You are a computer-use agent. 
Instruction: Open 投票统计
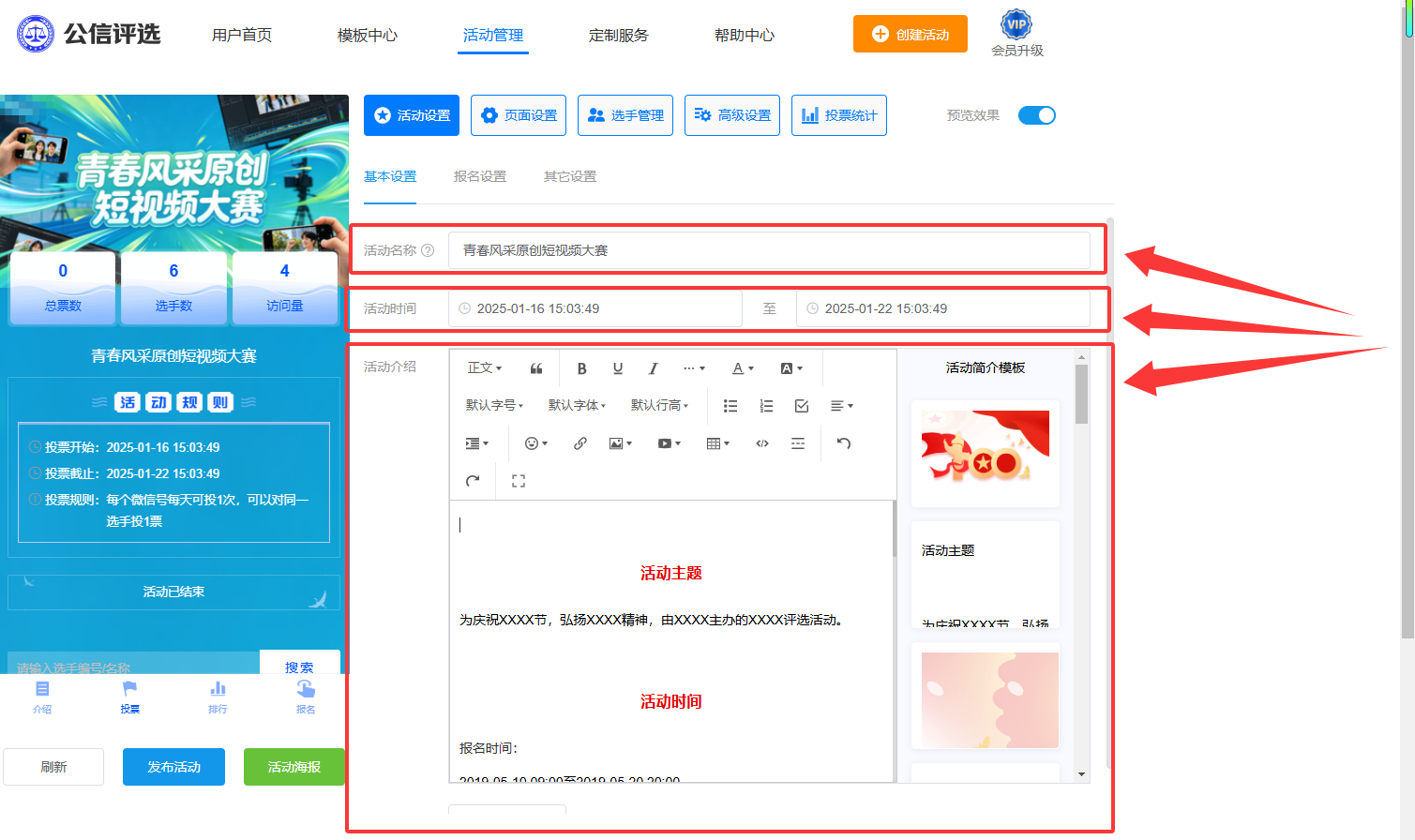(x=839, y=115)
